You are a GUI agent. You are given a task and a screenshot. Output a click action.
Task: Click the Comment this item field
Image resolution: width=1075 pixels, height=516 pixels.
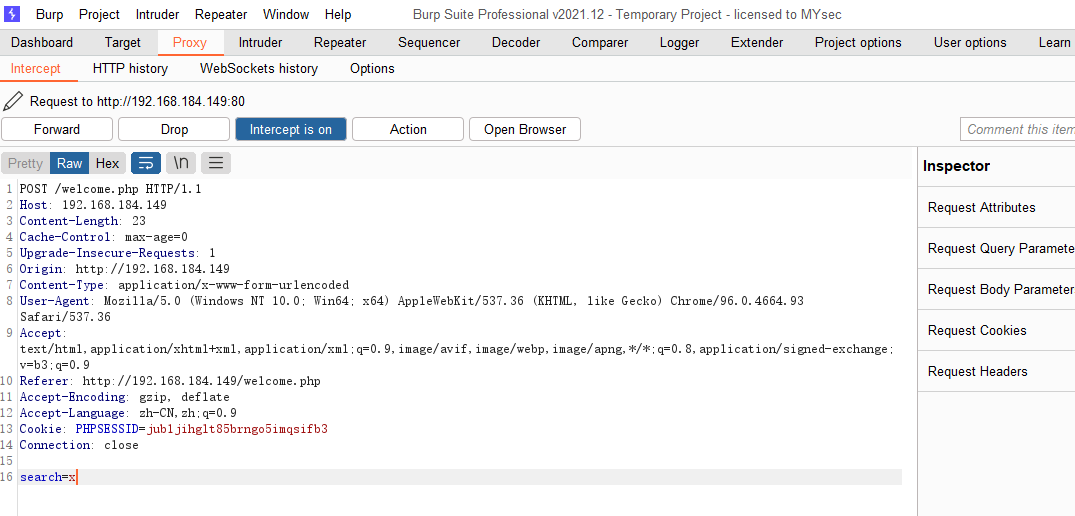click(x=1017, y=130)
